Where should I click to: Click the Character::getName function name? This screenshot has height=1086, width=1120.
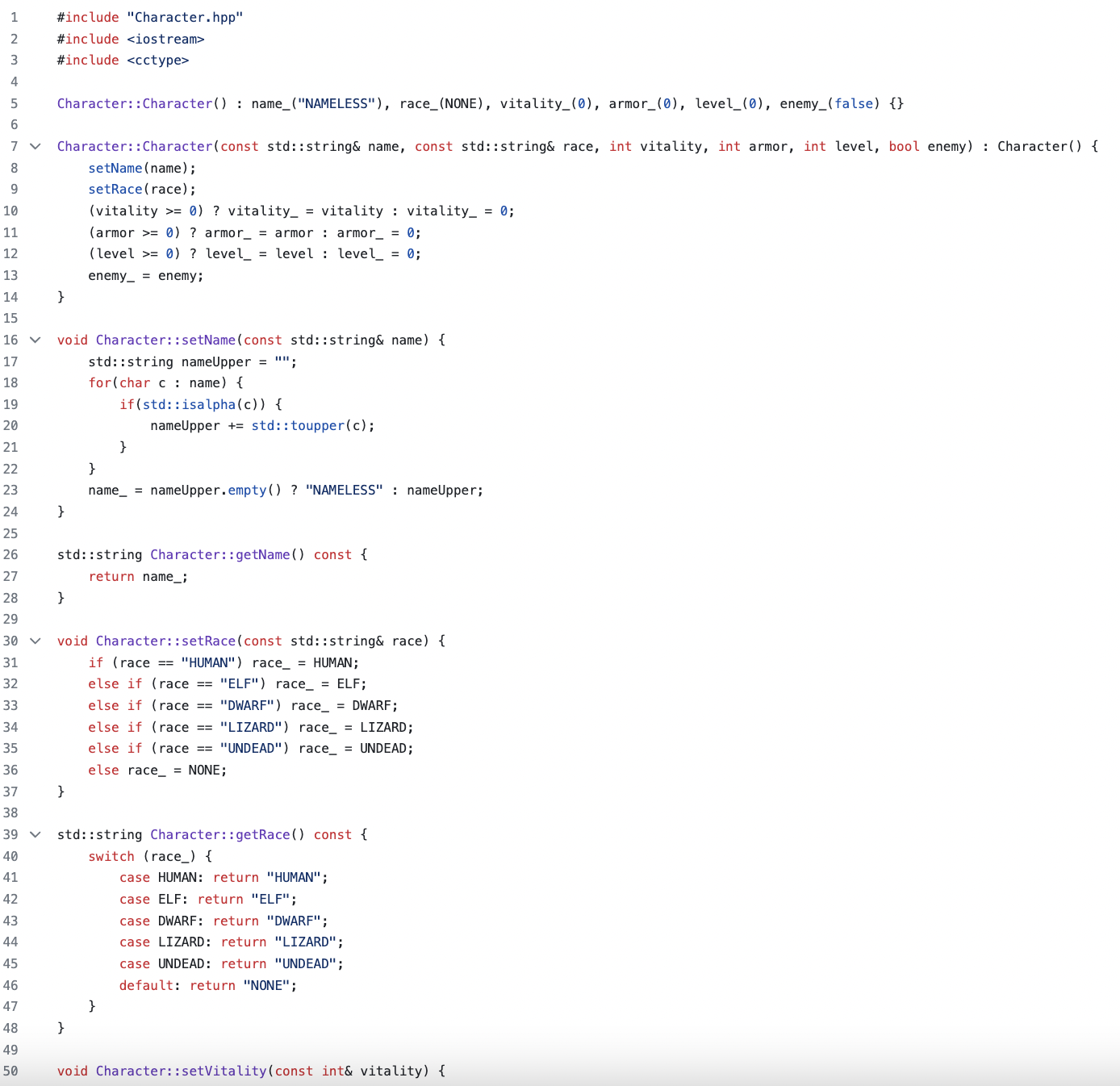(x=219, y=555)
